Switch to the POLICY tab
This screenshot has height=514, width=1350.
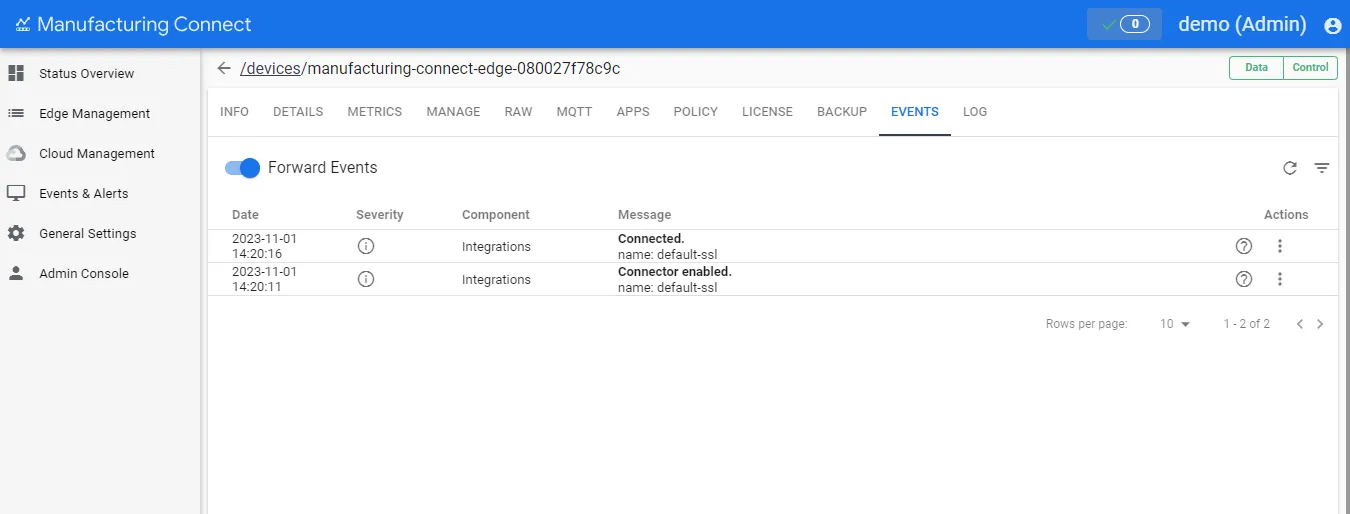[x=696, y=112]
